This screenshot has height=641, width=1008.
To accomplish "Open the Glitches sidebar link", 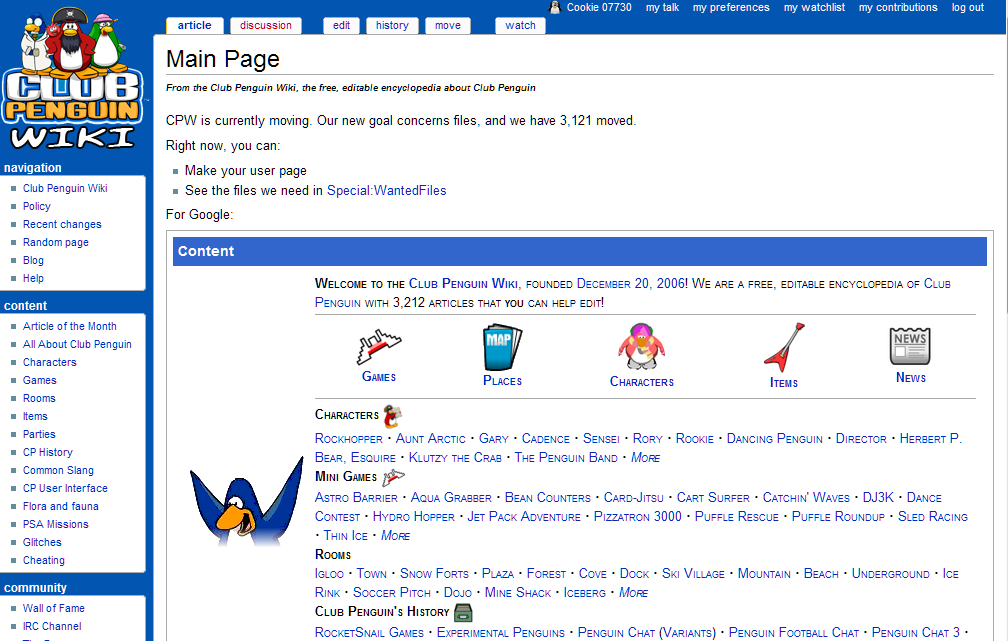I will click(42, 543).
